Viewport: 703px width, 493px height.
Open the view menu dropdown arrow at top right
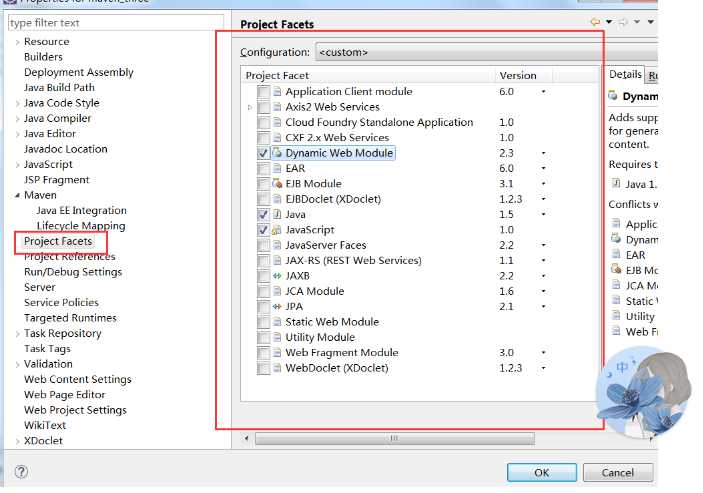651,22
